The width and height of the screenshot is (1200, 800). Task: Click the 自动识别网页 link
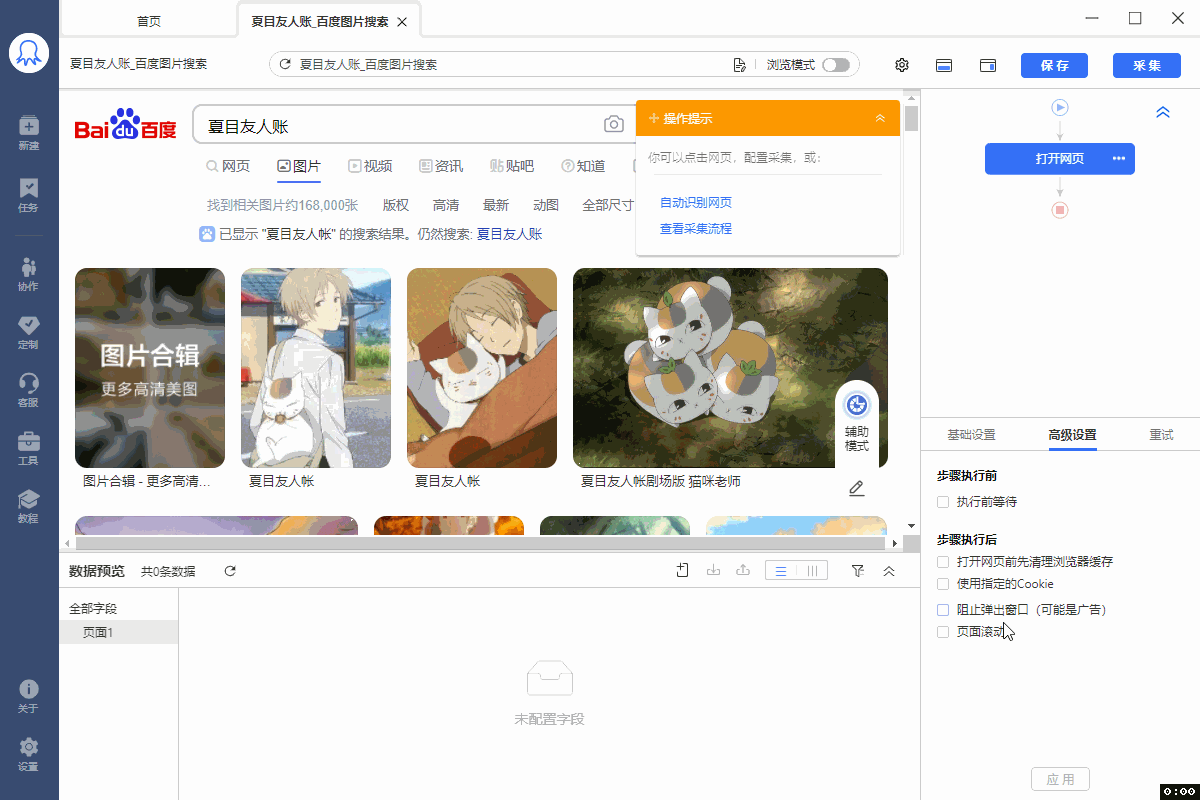coord(696,203)
